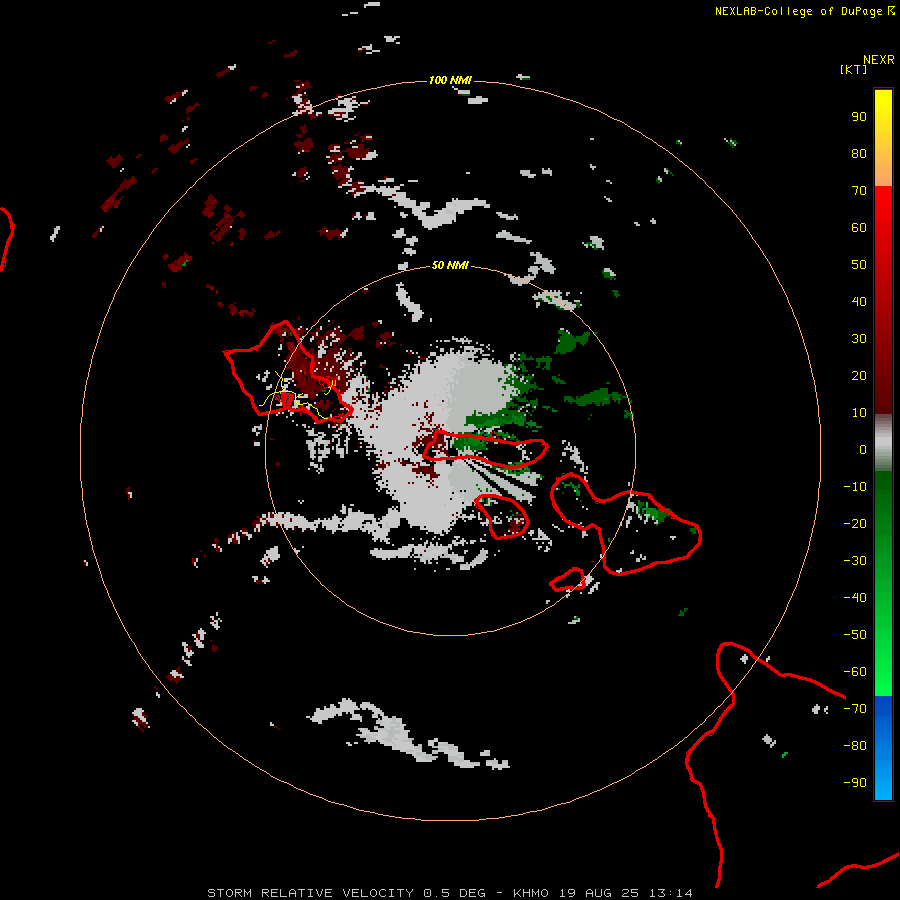Click the yellow top segment of color bar
Image resolution: width=900 pixels, height=900 pixels.
pyautogui.click(x=883, y=138)
